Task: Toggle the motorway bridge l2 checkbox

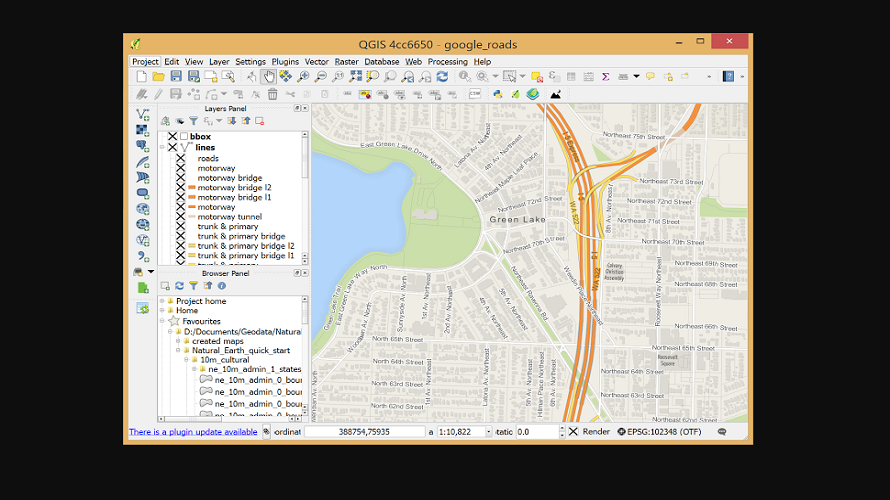Action: click(180, 187)
